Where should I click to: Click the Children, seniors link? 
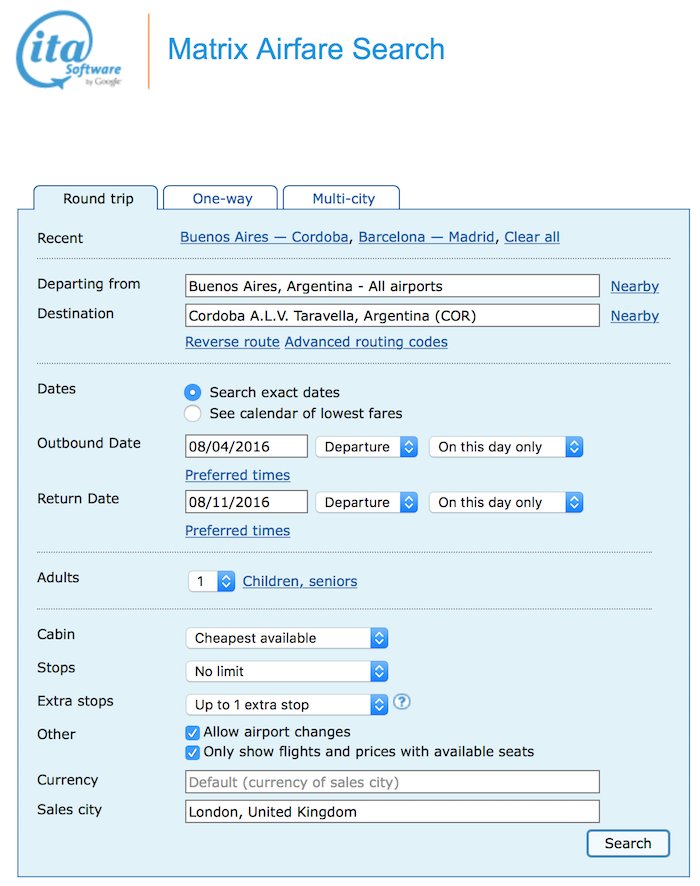[x=300, y=581]
